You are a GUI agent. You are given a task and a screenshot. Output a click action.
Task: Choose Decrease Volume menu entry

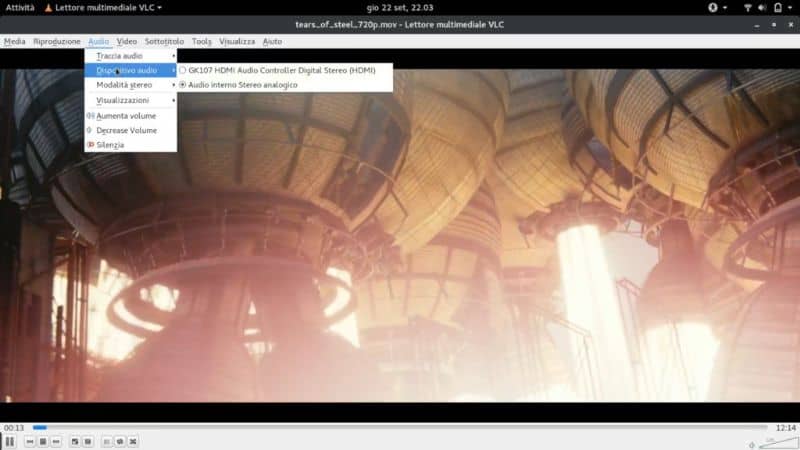[x=131, y=130]
